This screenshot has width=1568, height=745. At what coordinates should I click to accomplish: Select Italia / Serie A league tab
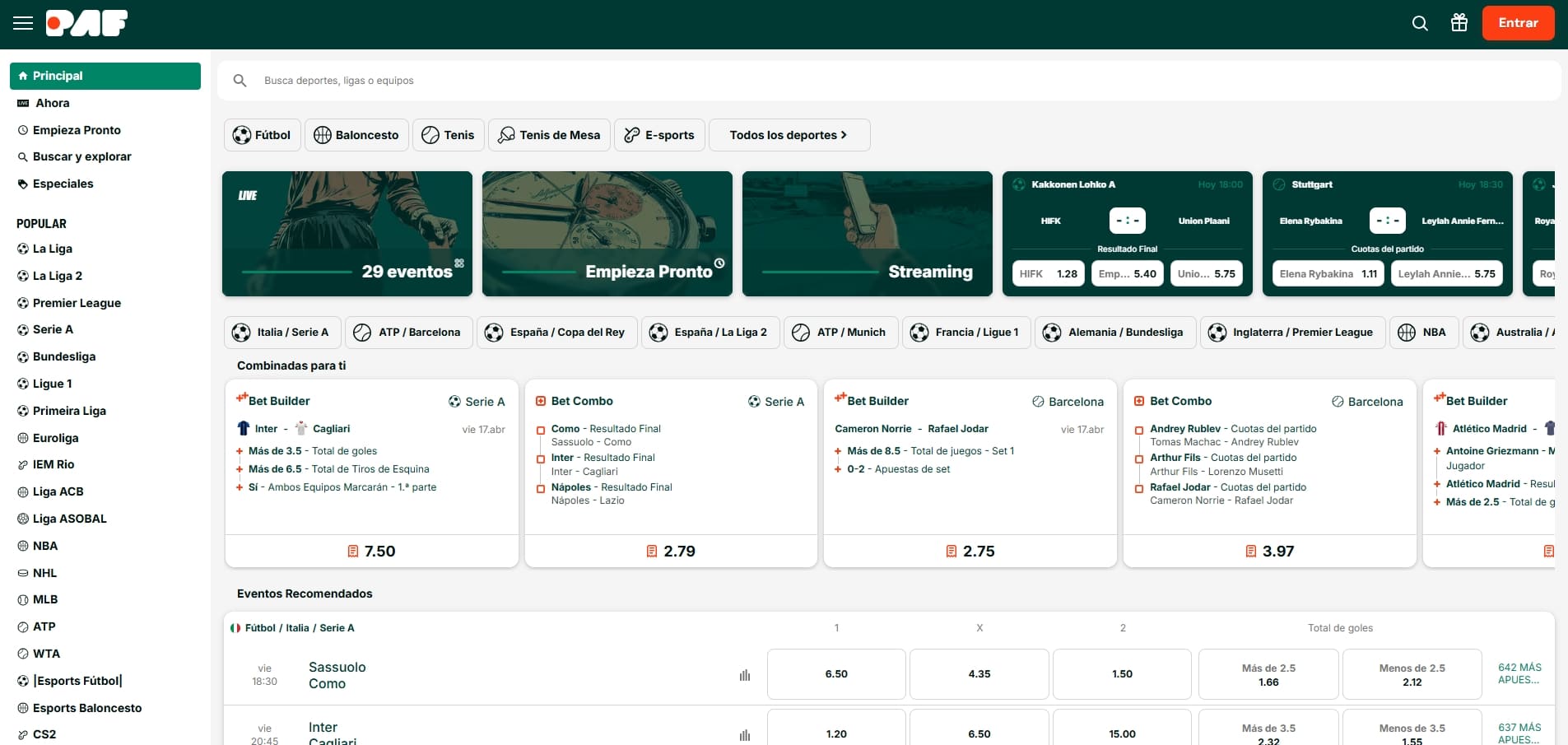pos(281,333)
